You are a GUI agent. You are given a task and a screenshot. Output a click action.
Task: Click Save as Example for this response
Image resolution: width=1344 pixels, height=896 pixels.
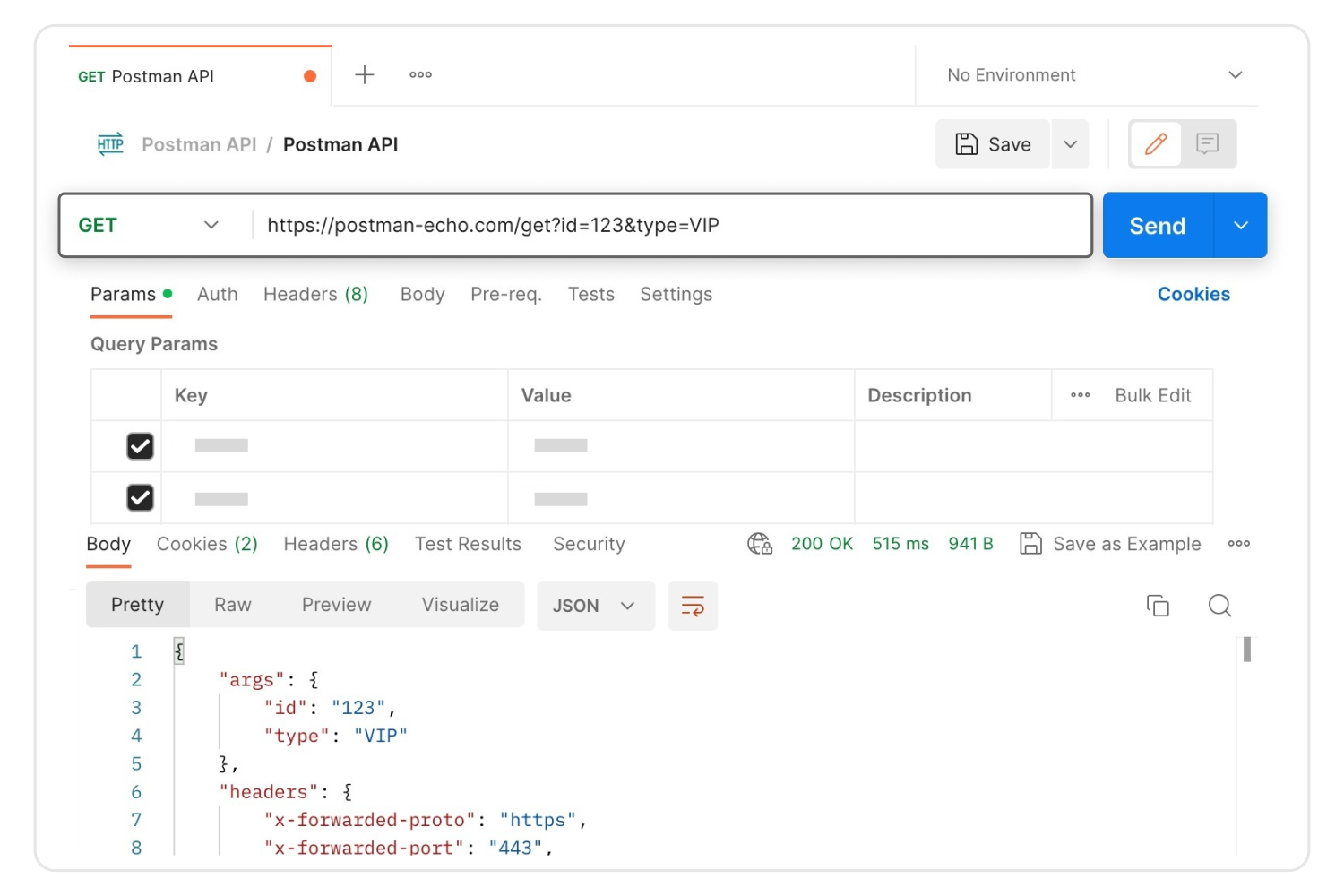(1109, 543)
